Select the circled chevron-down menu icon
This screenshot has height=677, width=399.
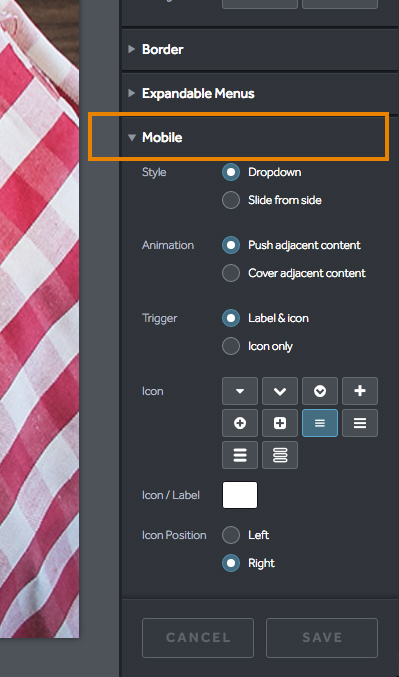click(320, 391)
